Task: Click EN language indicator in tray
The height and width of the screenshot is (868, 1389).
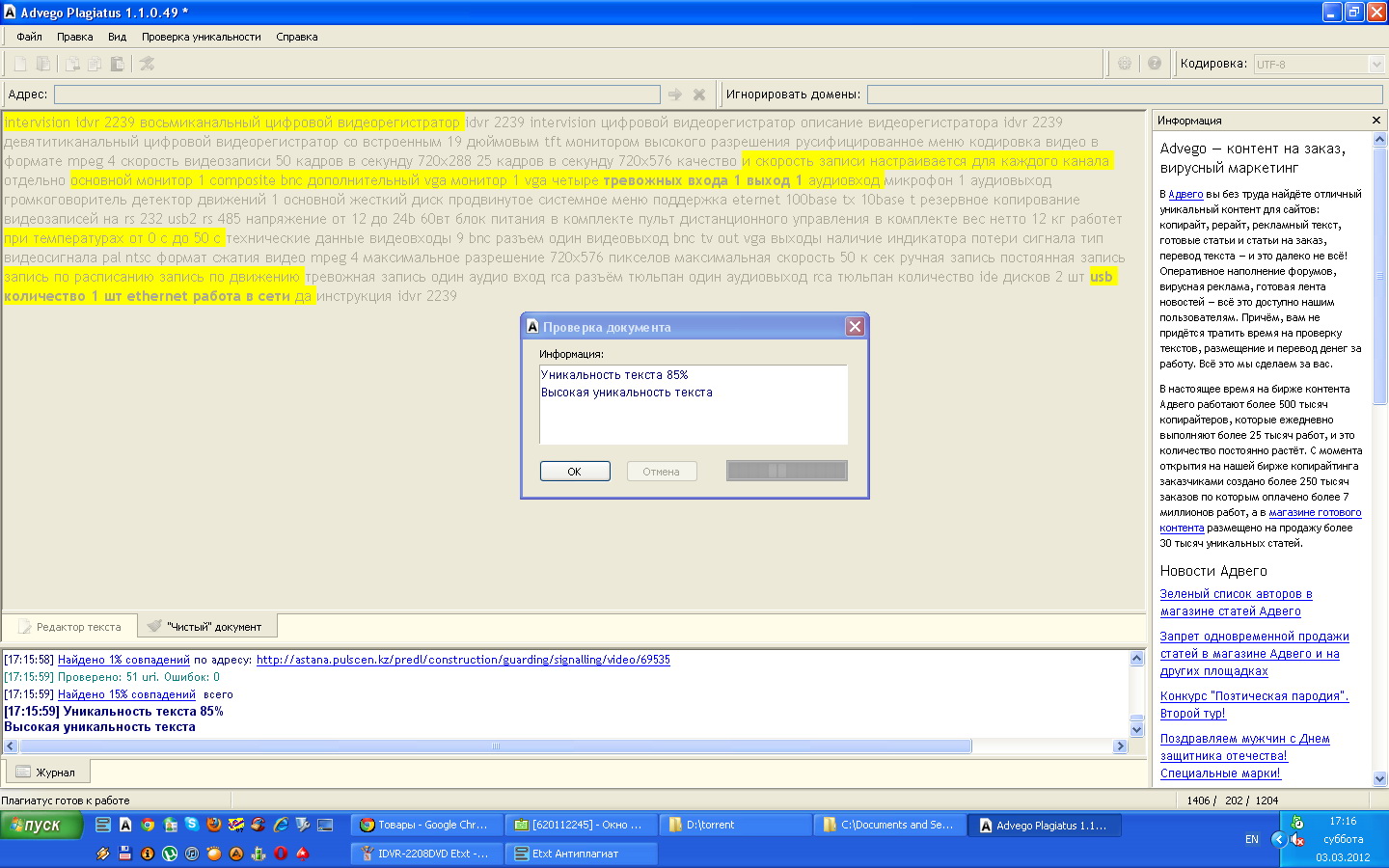Action: coord(1252,839)
